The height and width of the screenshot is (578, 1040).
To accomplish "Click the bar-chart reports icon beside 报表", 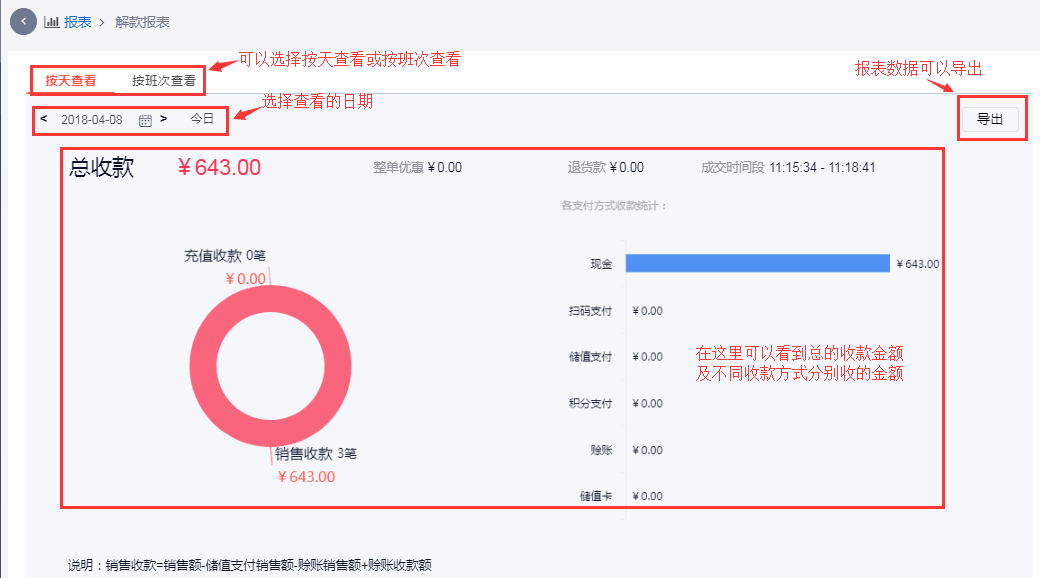I will click(x=51, y=20).
